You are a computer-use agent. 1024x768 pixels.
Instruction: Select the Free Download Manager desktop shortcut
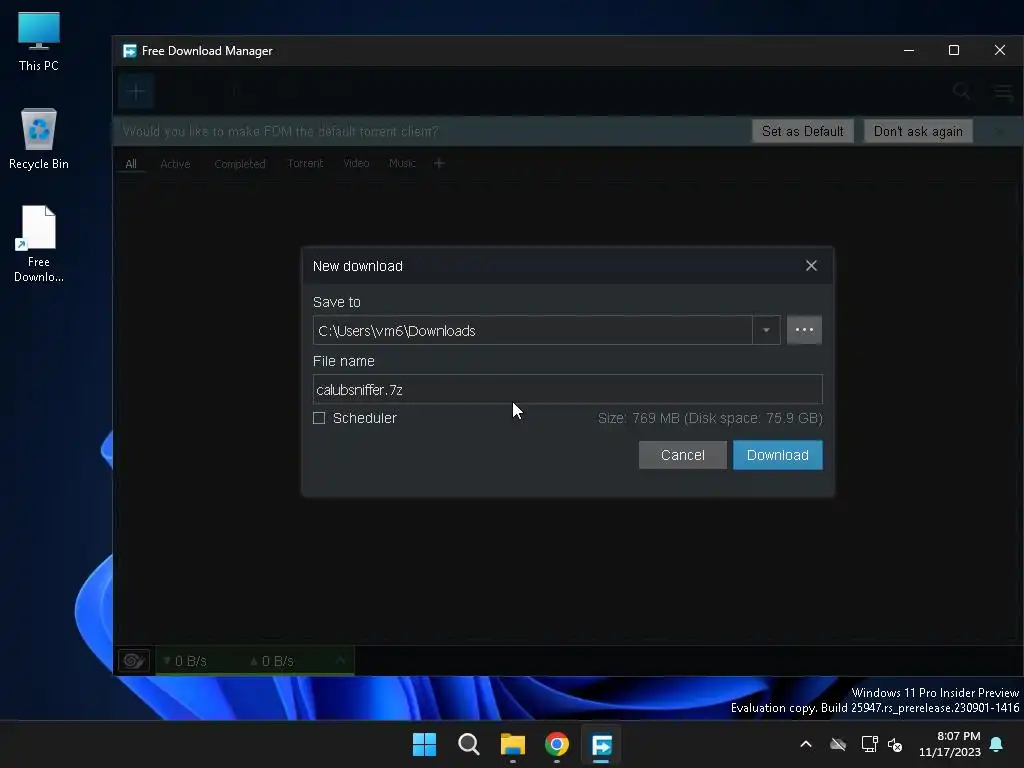[x=39, y=244]
